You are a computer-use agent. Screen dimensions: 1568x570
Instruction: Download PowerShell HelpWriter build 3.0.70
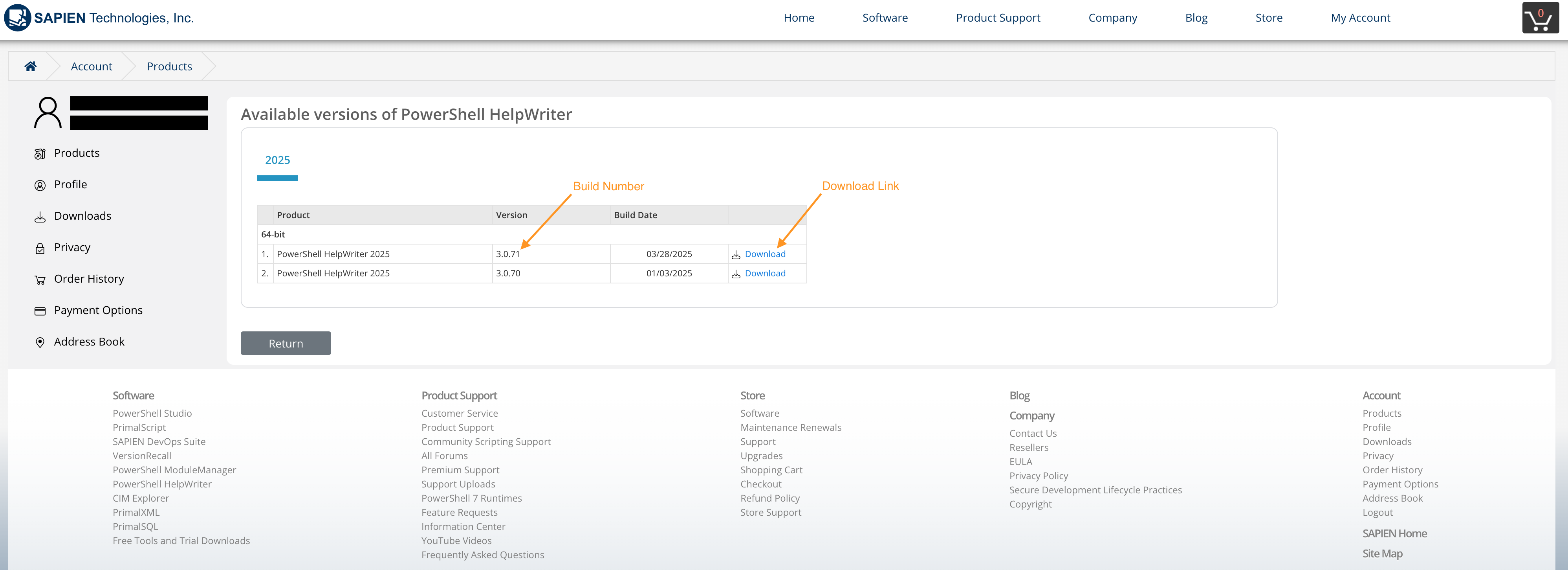point(765,274)
